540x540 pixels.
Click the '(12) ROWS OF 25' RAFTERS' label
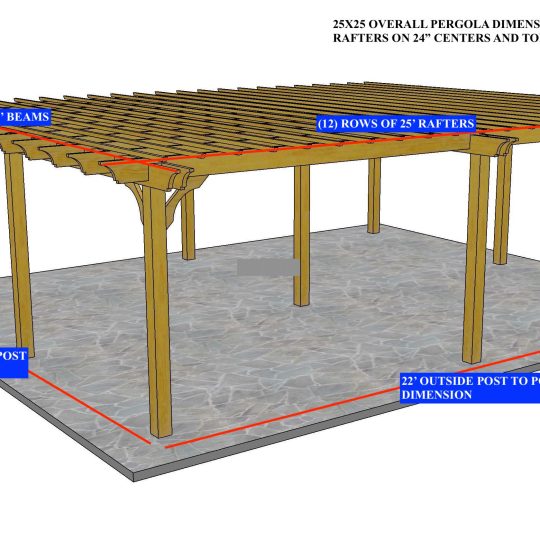[396, 124]
